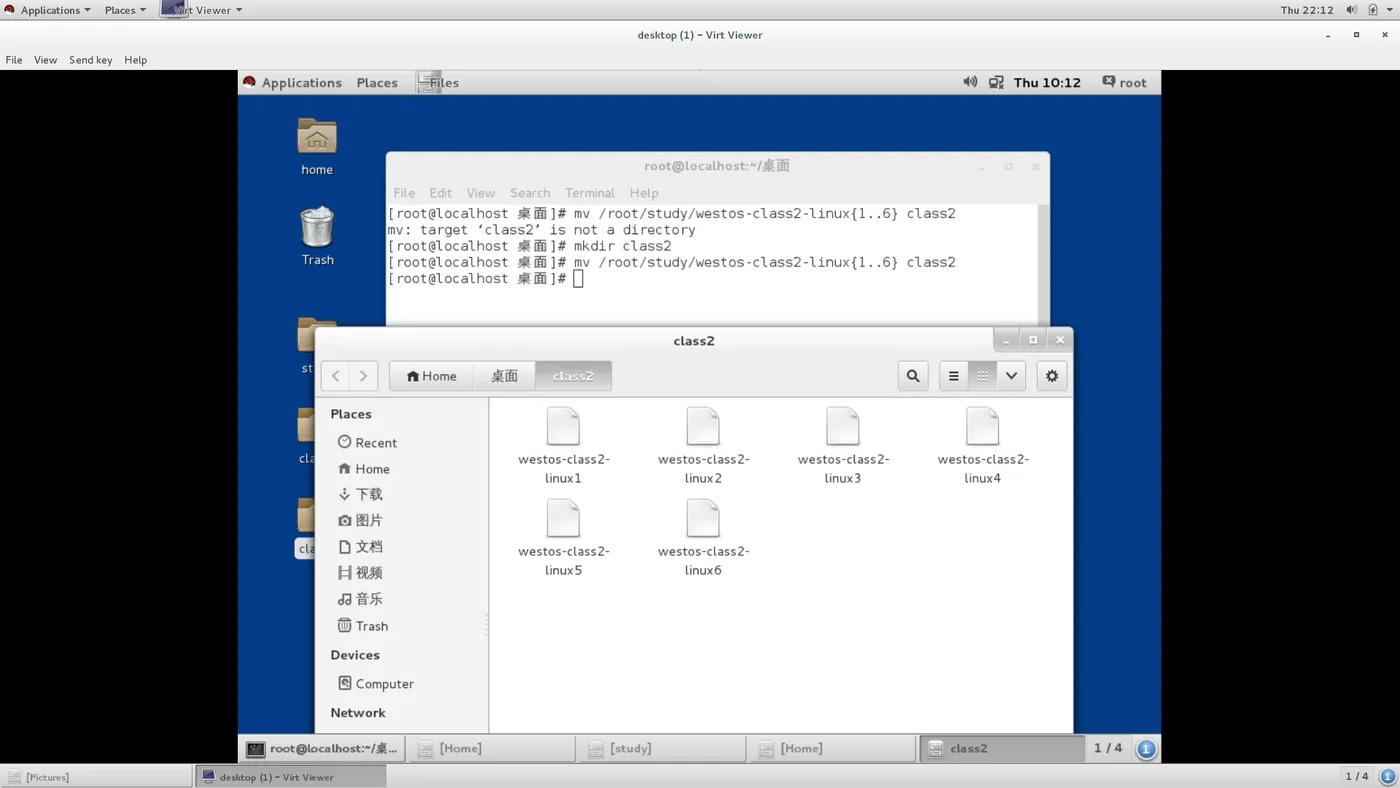Open 下载 folder in sidebar
The height and width of the screenshot is (788, 1400).
(x=360, y=494)
